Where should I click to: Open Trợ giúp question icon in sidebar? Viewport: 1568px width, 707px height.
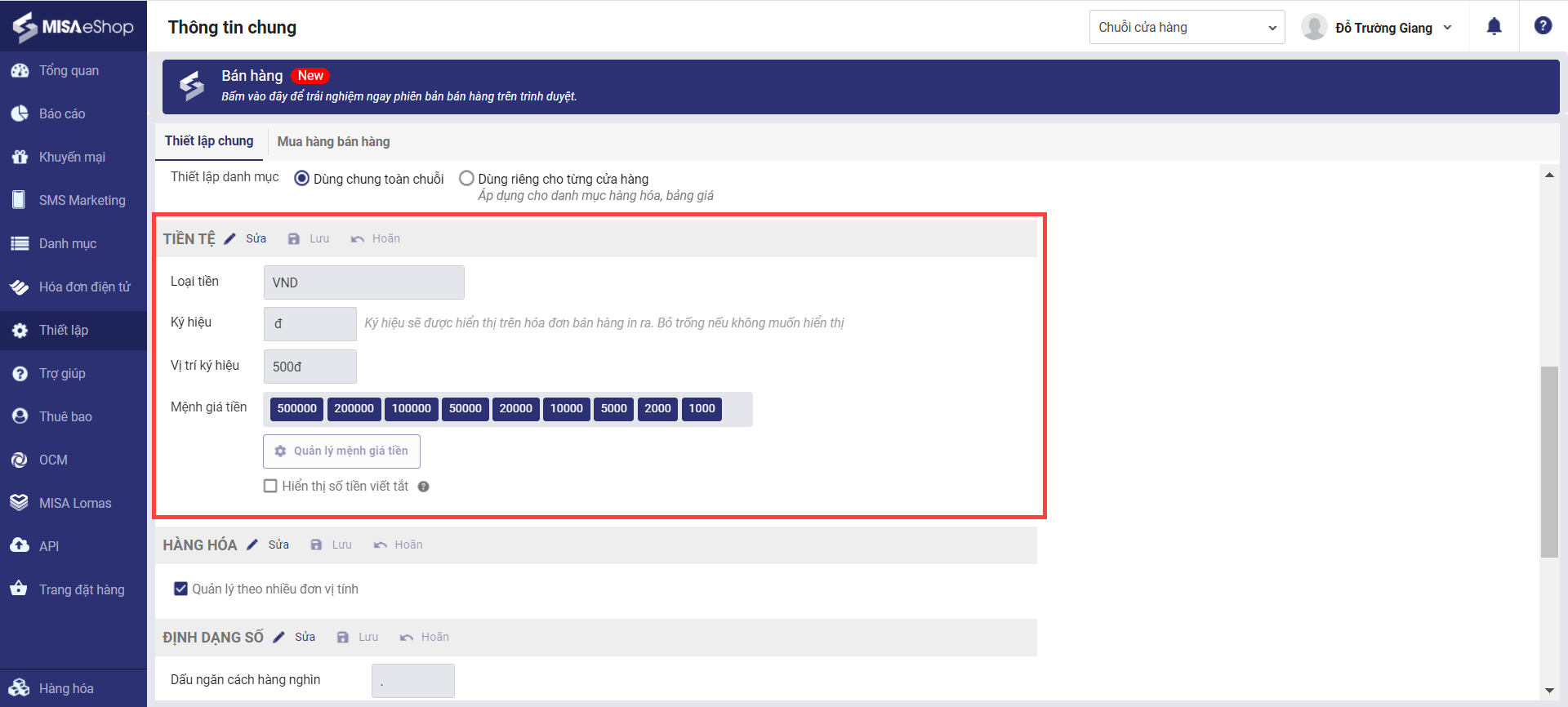pyautogui.click(x=20, y=374)
